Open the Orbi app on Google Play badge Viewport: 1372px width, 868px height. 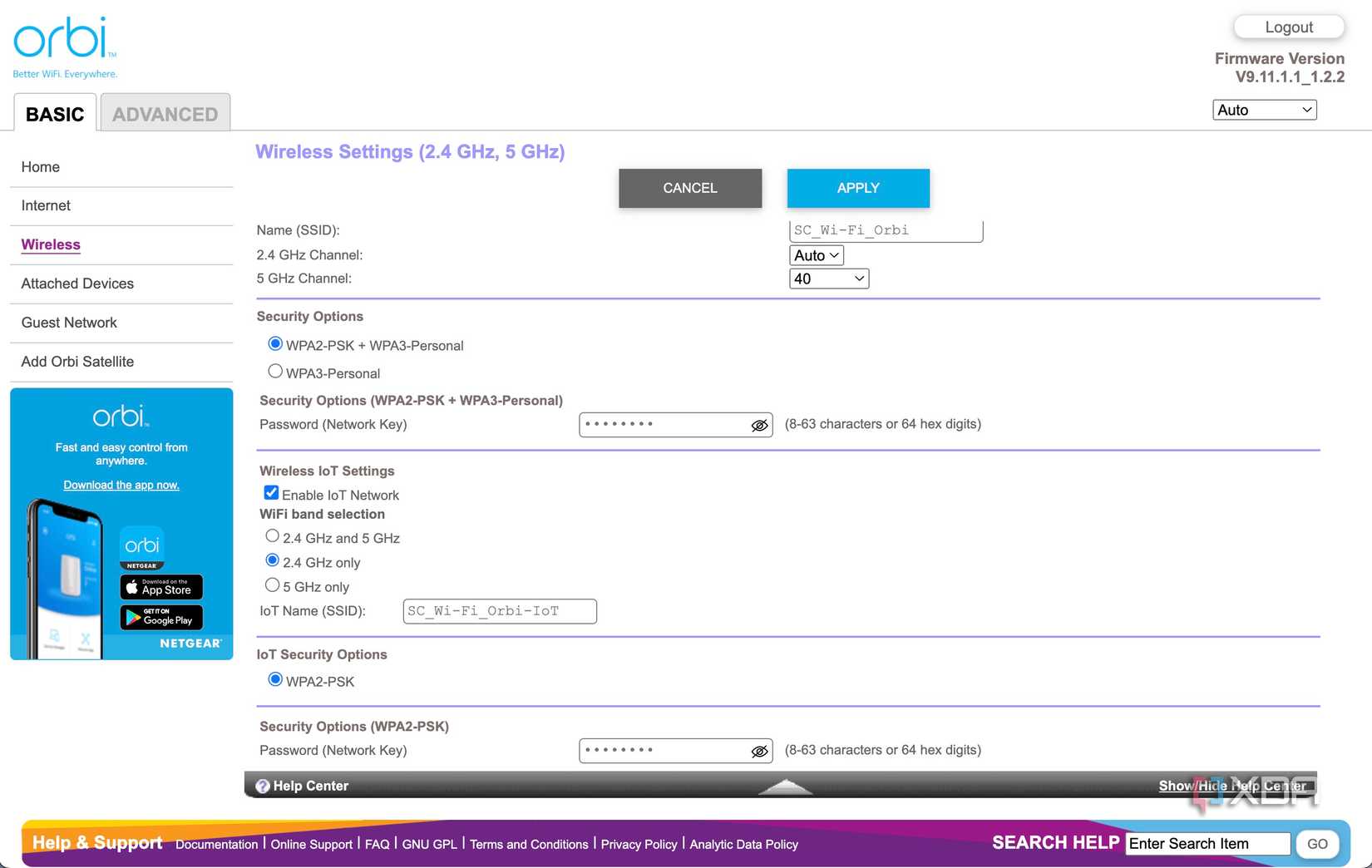160,618
